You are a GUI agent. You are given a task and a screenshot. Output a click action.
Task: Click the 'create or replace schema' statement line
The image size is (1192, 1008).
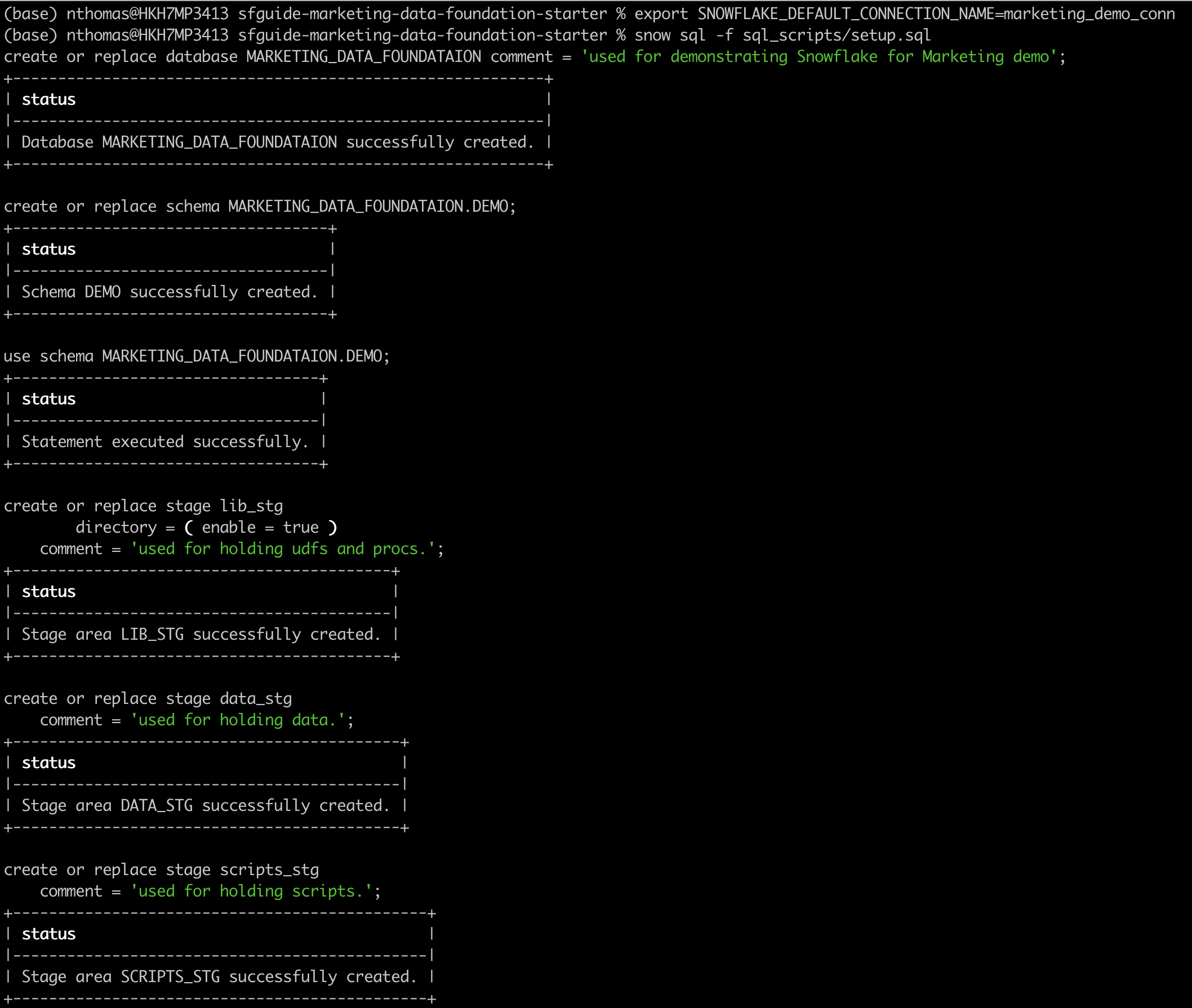point(260,206)
